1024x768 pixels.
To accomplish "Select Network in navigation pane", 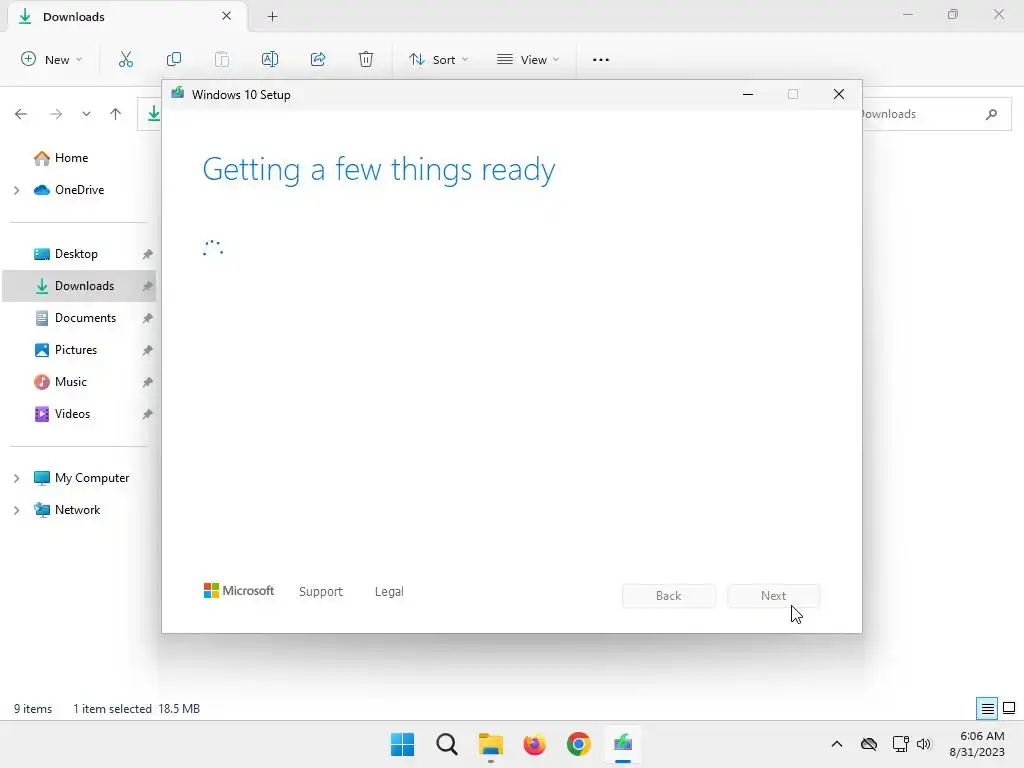I will point(77,510).
